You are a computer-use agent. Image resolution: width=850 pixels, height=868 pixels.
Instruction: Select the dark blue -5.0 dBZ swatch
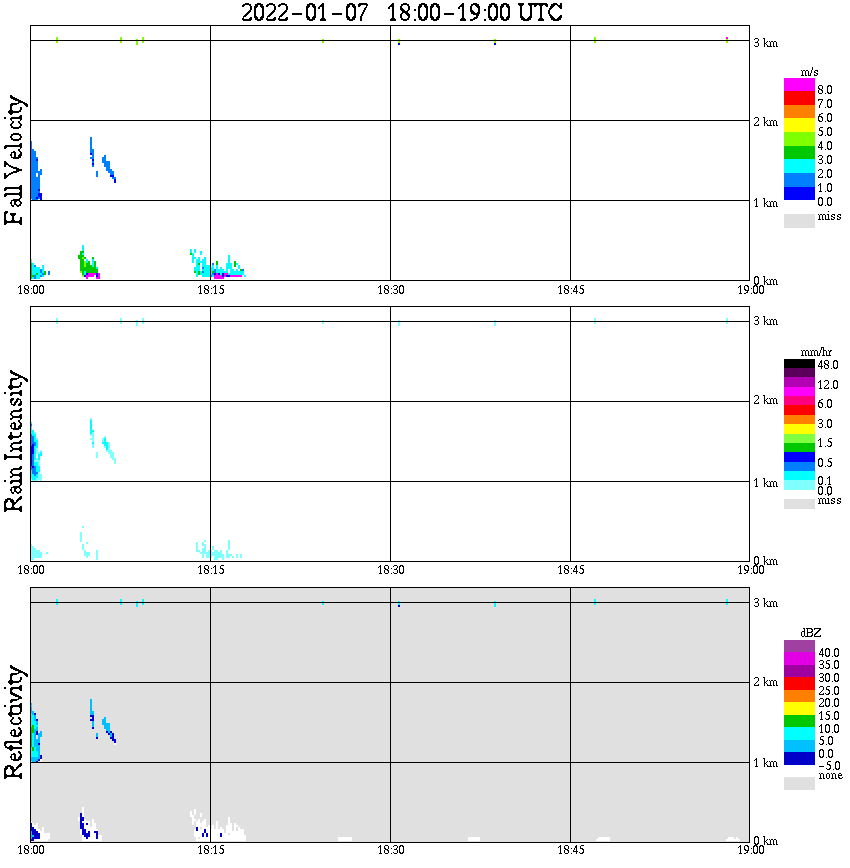click(799, 758)
